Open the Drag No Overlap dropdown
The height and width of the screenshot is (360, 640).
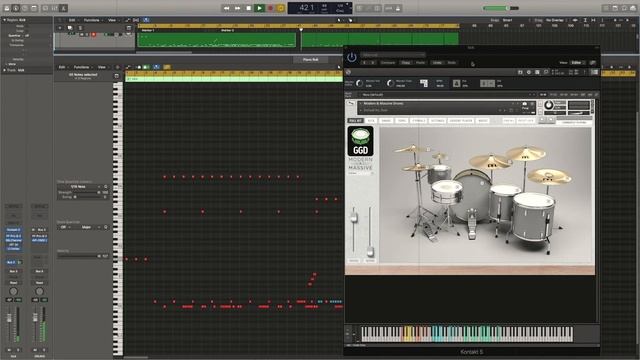556,20
